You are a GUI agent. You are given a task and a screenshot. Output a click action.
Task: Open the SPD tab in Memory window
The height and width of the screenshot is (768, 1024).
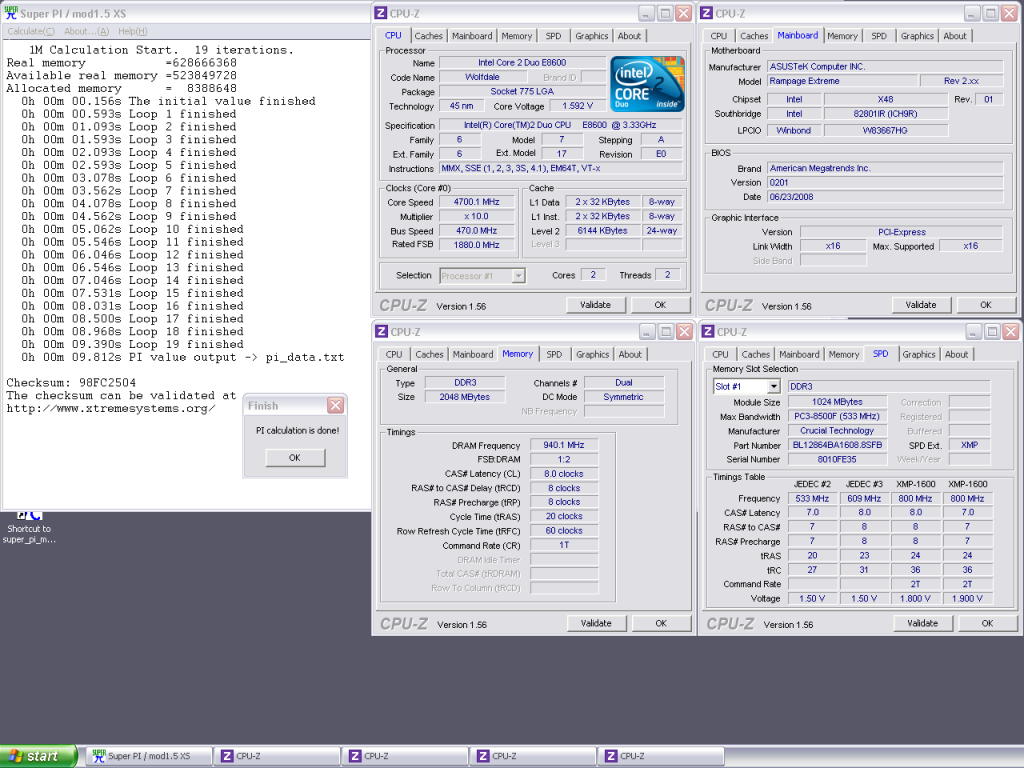554,354
